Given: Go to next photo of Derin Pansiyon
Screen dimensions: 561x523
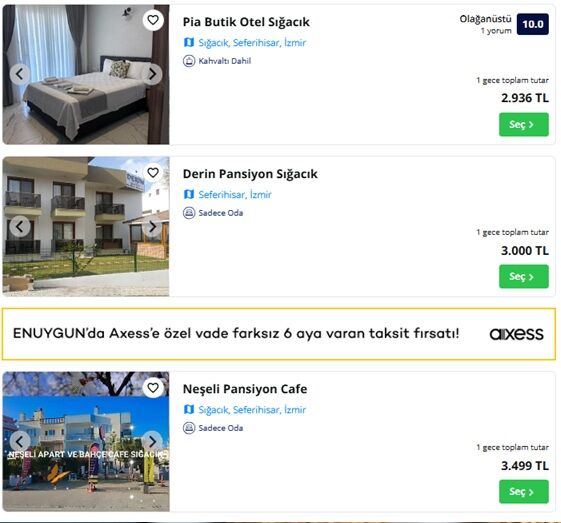Looking at the screenshot, I should [152, 226].
